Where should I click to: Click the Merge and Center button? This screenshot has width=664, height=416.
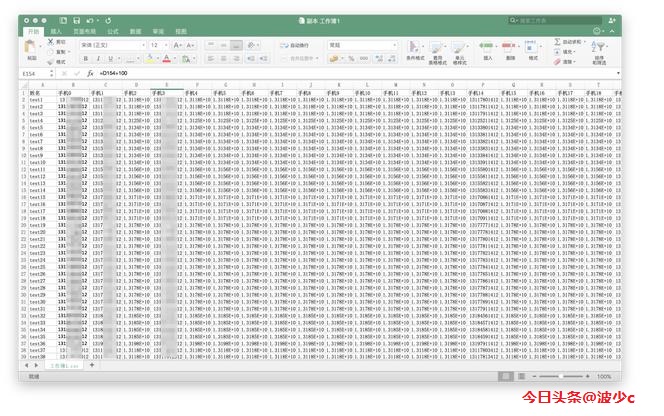pyautogui.click(x=299, y=58)
